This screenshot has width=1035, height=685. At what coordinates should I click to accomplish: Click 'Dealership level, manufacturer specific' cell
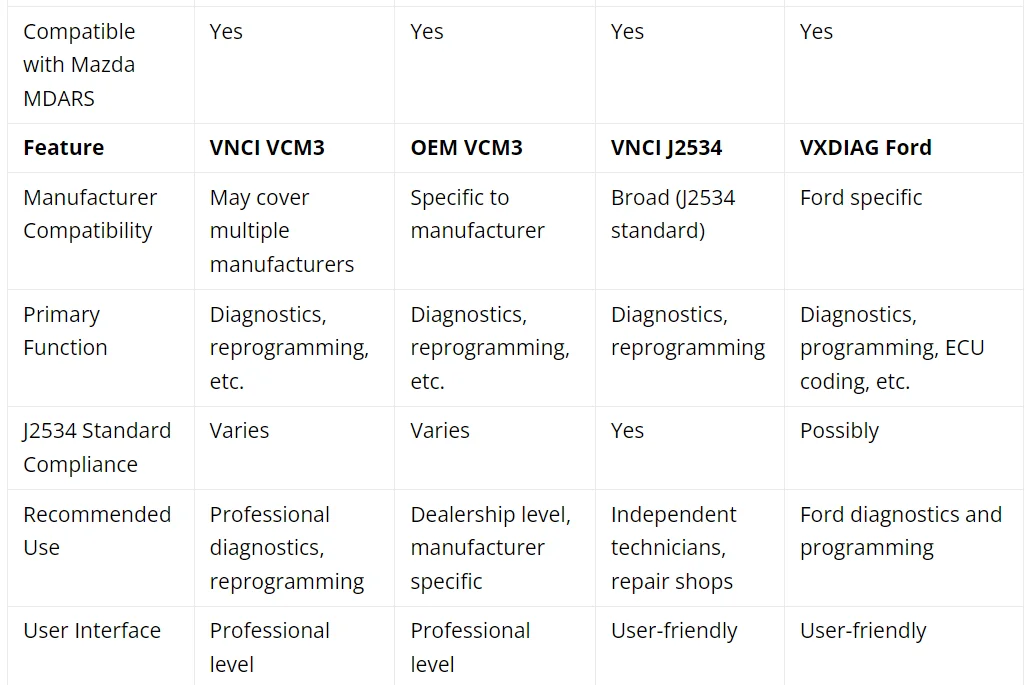pyautogui.click(x=490, y=548)
